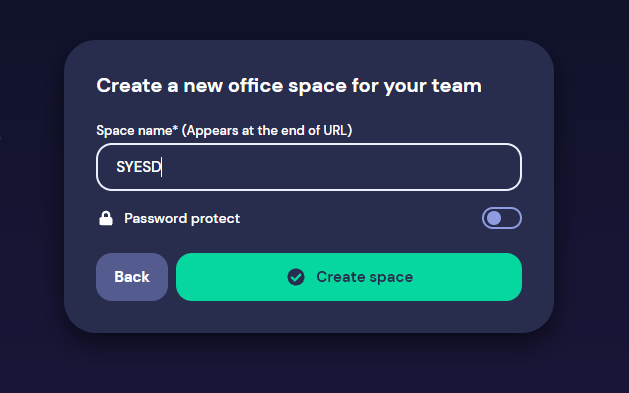Viewport: 629px width, 393px height.
Task: Click the Appears at the end of URL hint
Action: click(267, 130)
